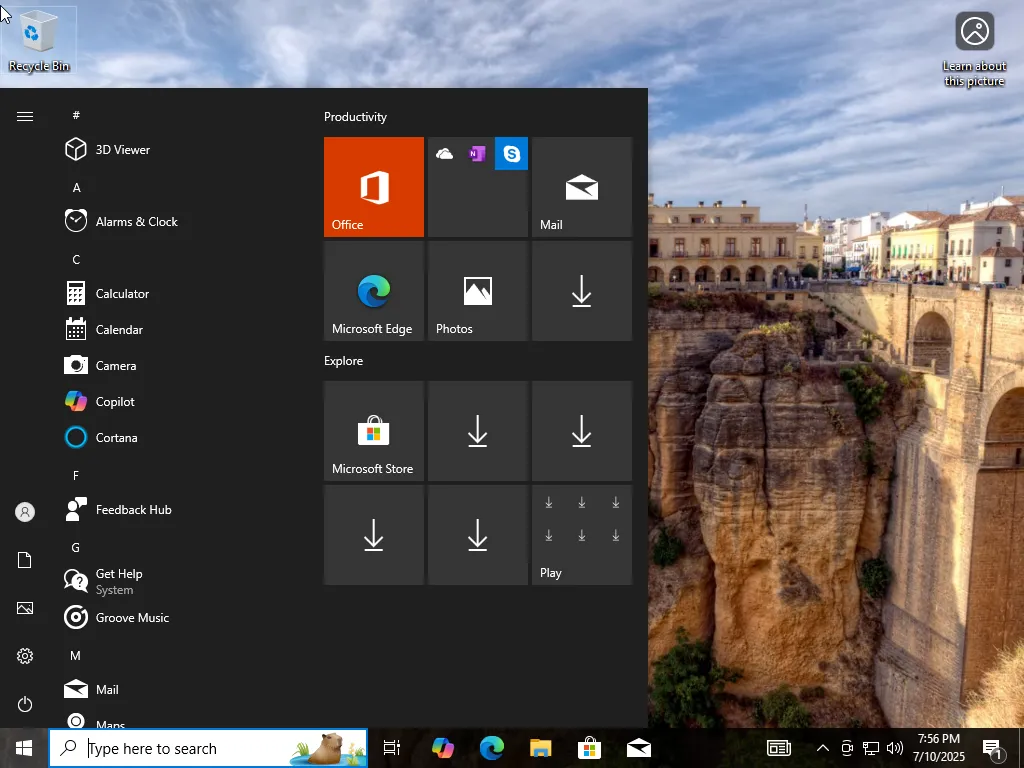The width and height of the screenshot is (1024, 768).
Task: Launch the Skype small tile
Action: click(x=511, y=153)
